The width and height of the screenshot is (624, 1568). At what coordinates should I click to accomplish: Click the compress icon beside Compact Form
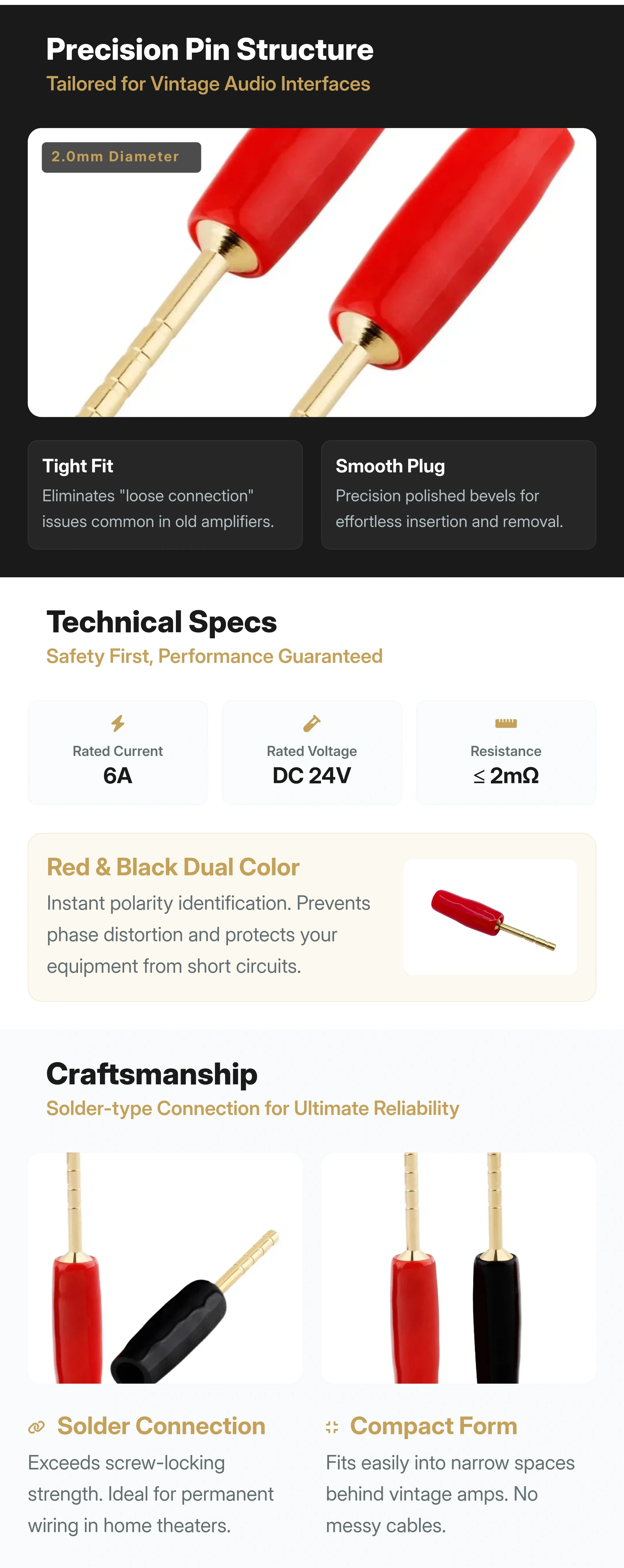coord(332,1428)
